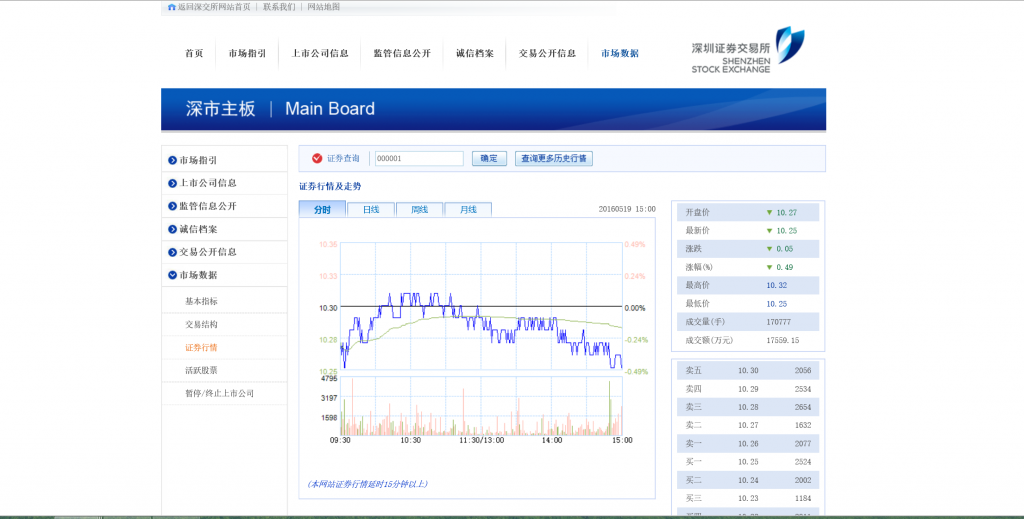Viewport: 1024px width, 519px height.
Task: Click the 开盘价 value 10.27
Action: (x=786, y=213)
